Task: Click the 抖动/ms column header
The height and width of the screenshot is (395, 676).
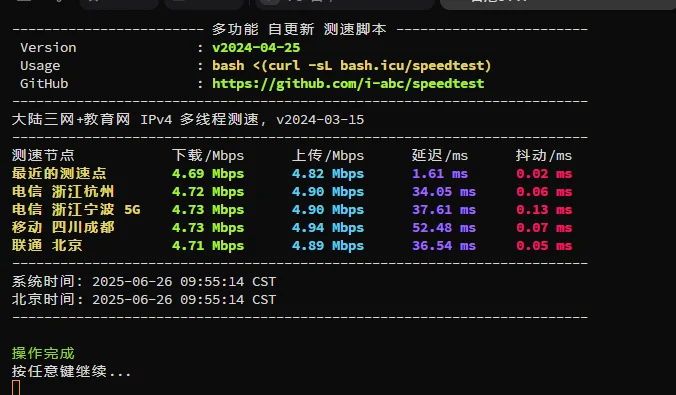Action: pos(544,155)
